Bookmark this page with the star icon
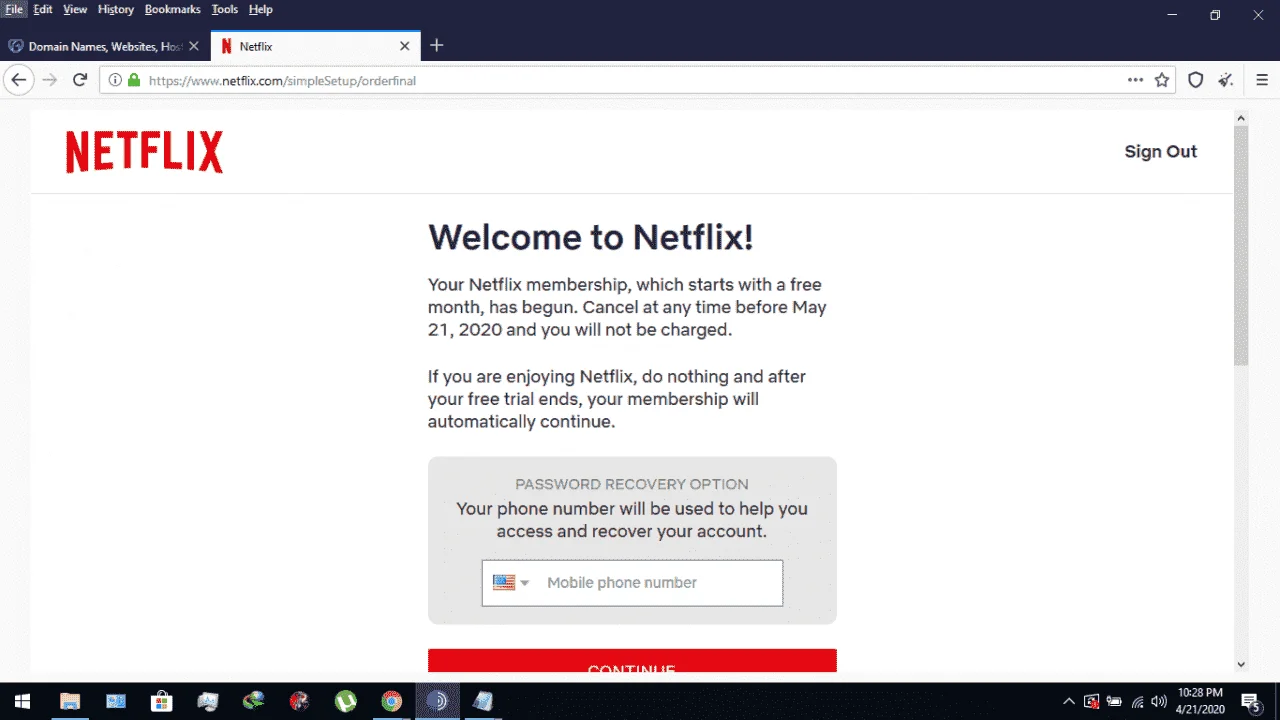This screenshot has height=720, width=1280. pyautogui.click(x=1162, y=80)
